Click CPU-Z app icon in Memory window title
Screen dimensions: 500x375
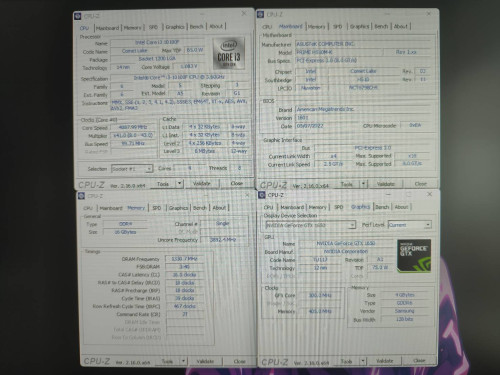81,196
